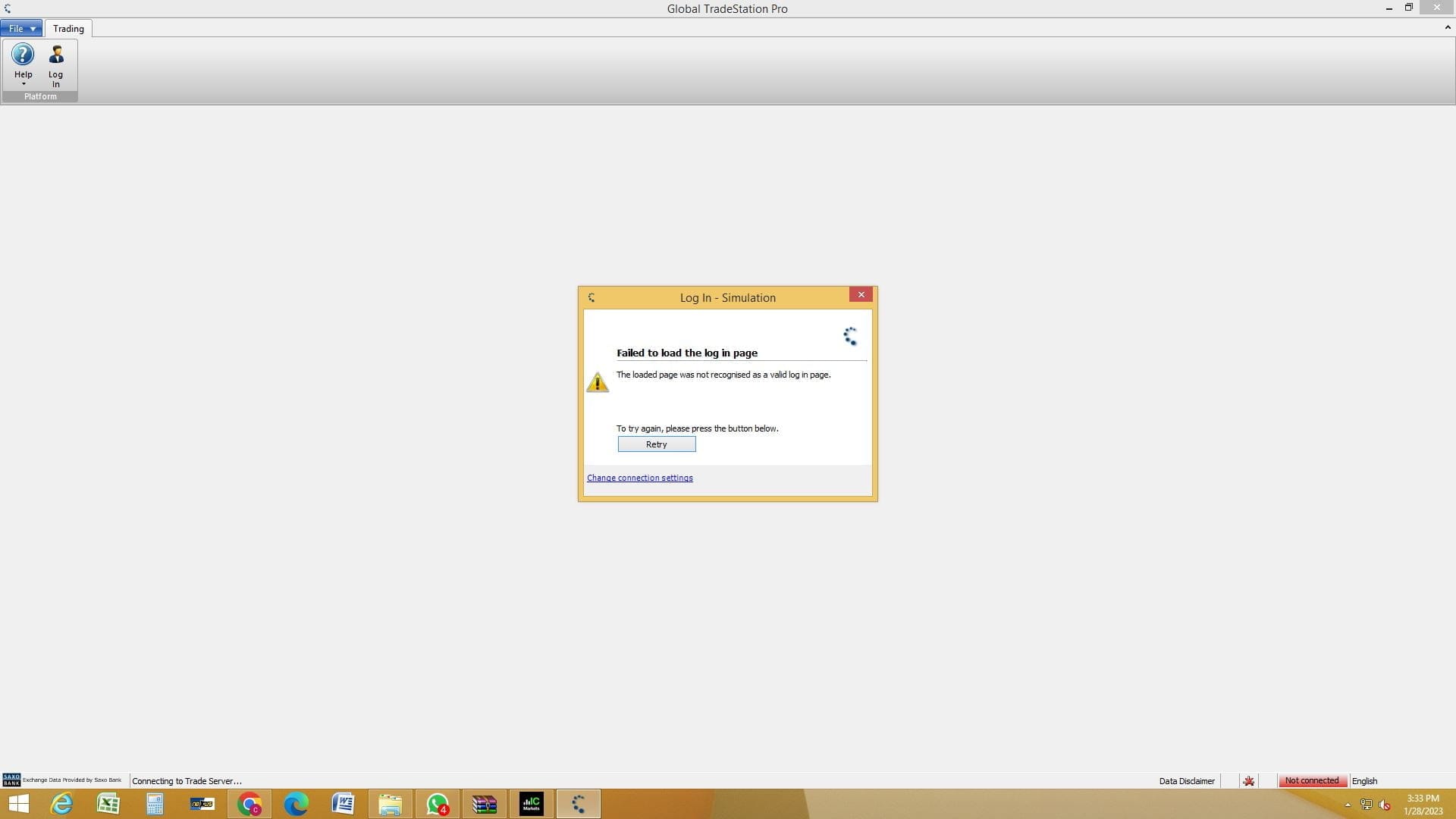The height and width of the screenshot is (819, 1456).
Task: Open WinRAR from the taskbar
Action: (x=484, y=804)
